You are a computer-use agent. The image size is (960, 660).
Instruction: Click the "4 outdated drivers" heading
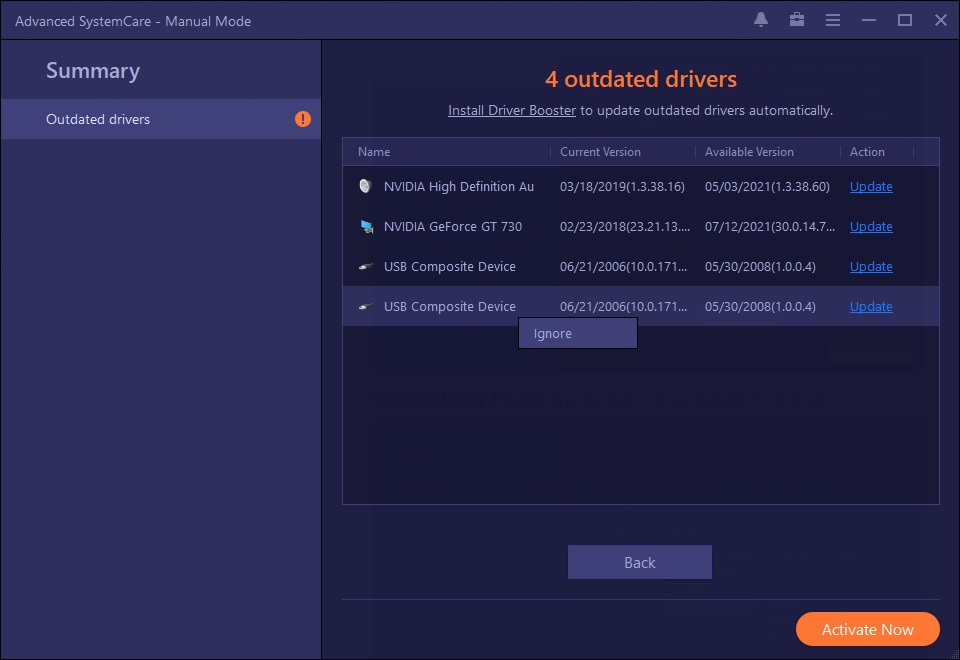click(x=640, y=79)
